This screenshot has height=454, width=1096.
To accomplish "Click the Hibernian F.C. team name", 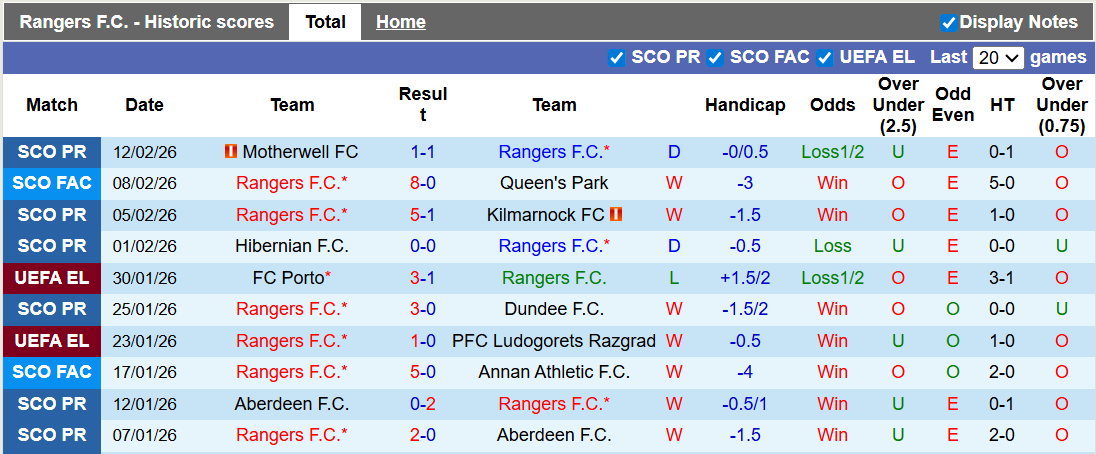I will (x=292, y=246).
